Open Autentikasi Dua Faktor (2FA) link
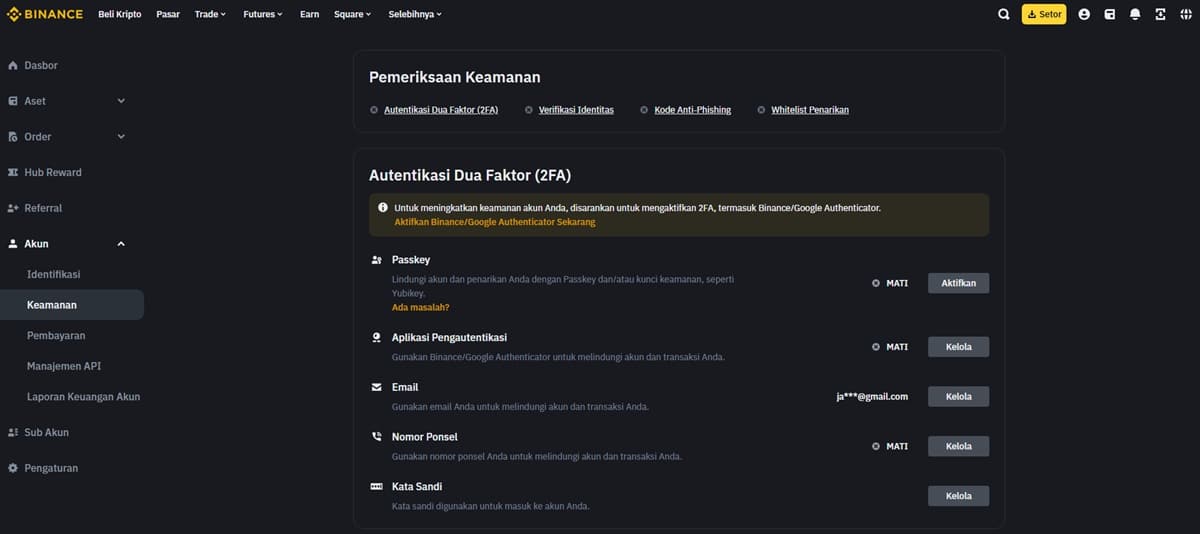This screenshot has height=534, width=1200. tap(441, 110)
